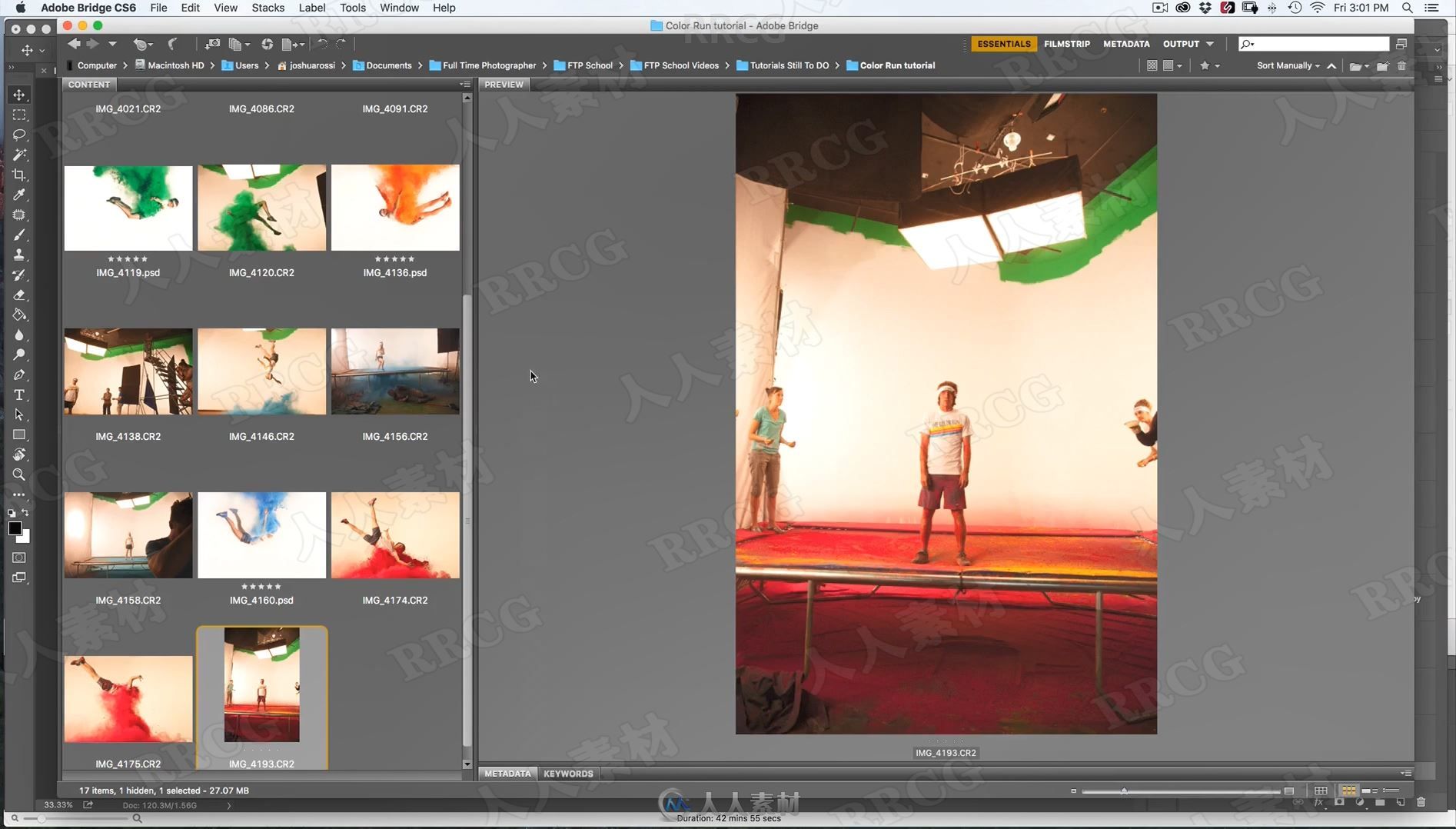The height and width of the screenshot is (829, 1456).
Task: Select the IMG_4119.psd green powder thumbnail
Action: tap(128, 208)
